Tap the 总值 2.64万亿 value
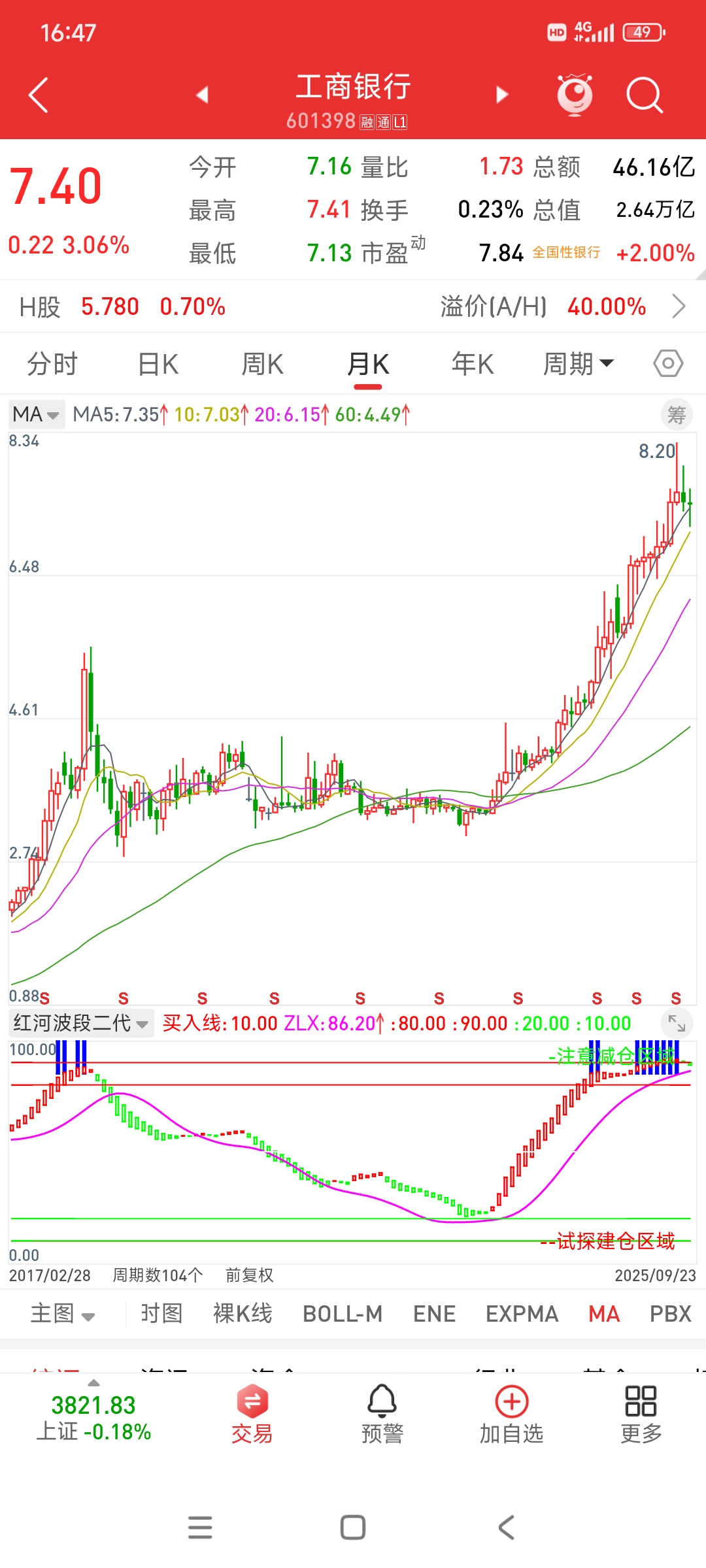Screen dimensions: 706x1568 tap(656, 210)
